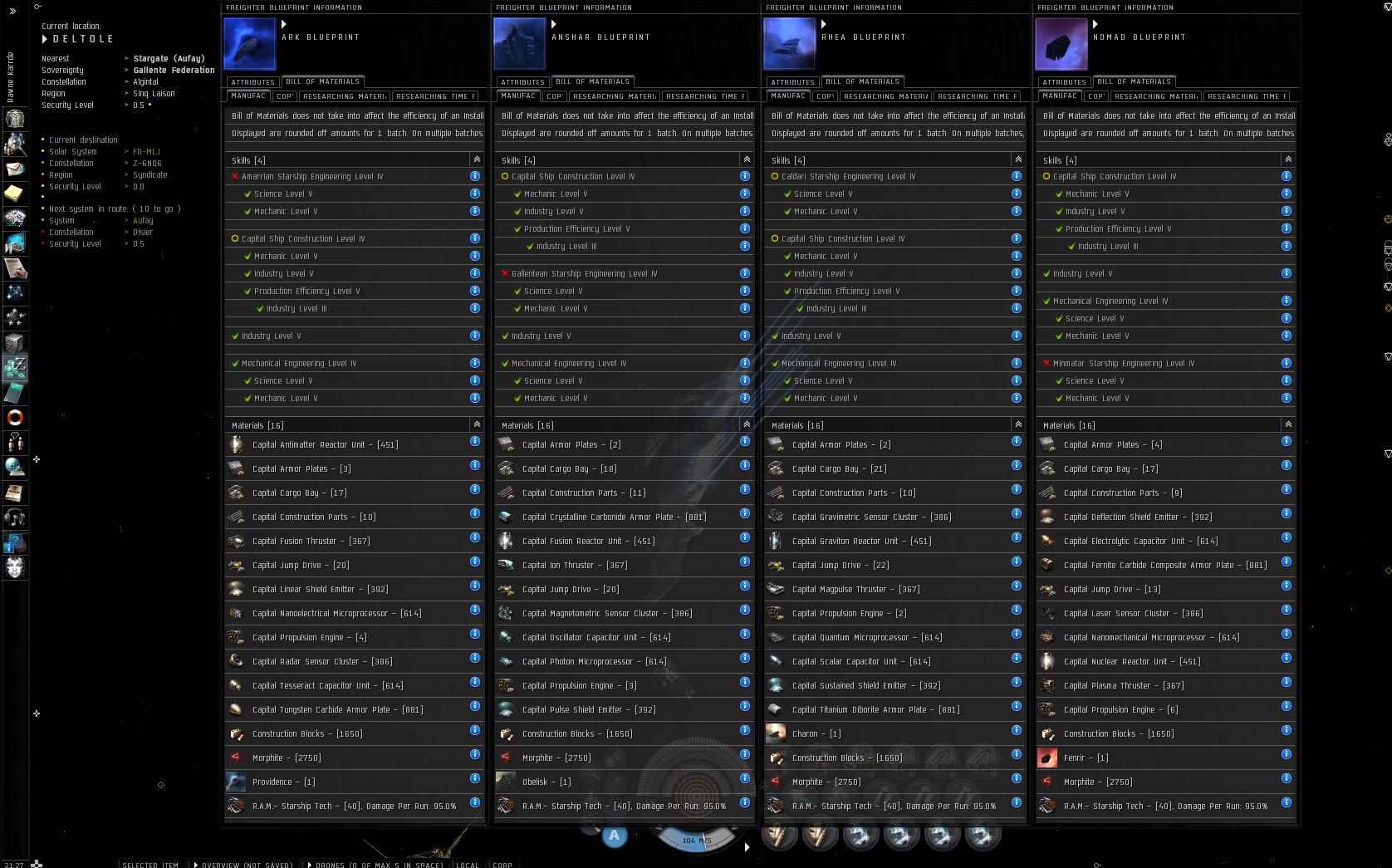1392x868 pixels.
Task: Collapse Skills section in Nomad Blueprint panel
Action: coord(1288,159)
